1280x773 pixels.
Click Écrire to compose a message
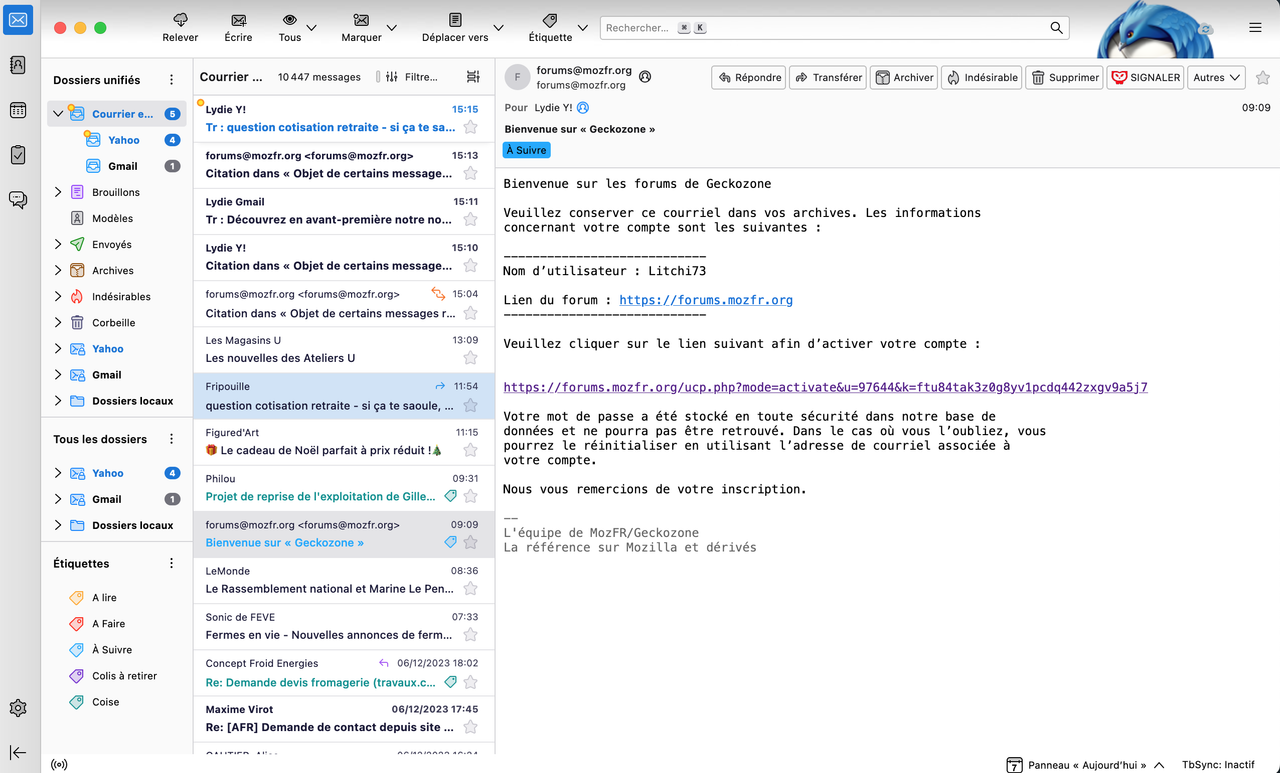tap(238, 28)
